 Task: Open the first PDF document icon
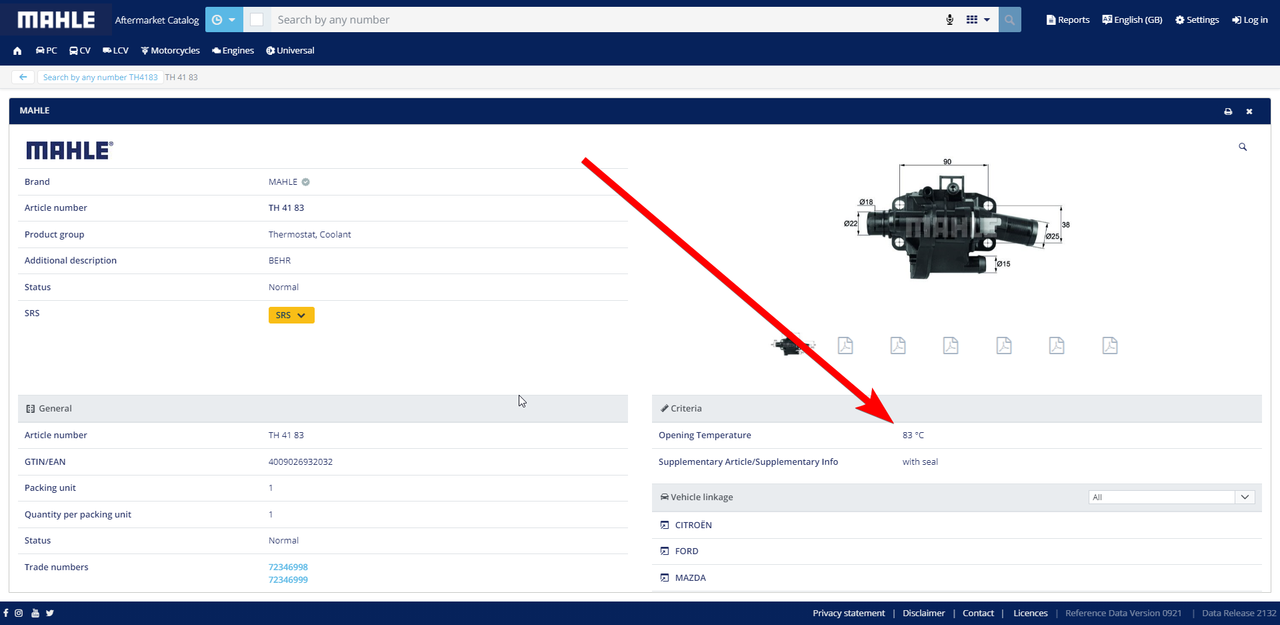845,345
